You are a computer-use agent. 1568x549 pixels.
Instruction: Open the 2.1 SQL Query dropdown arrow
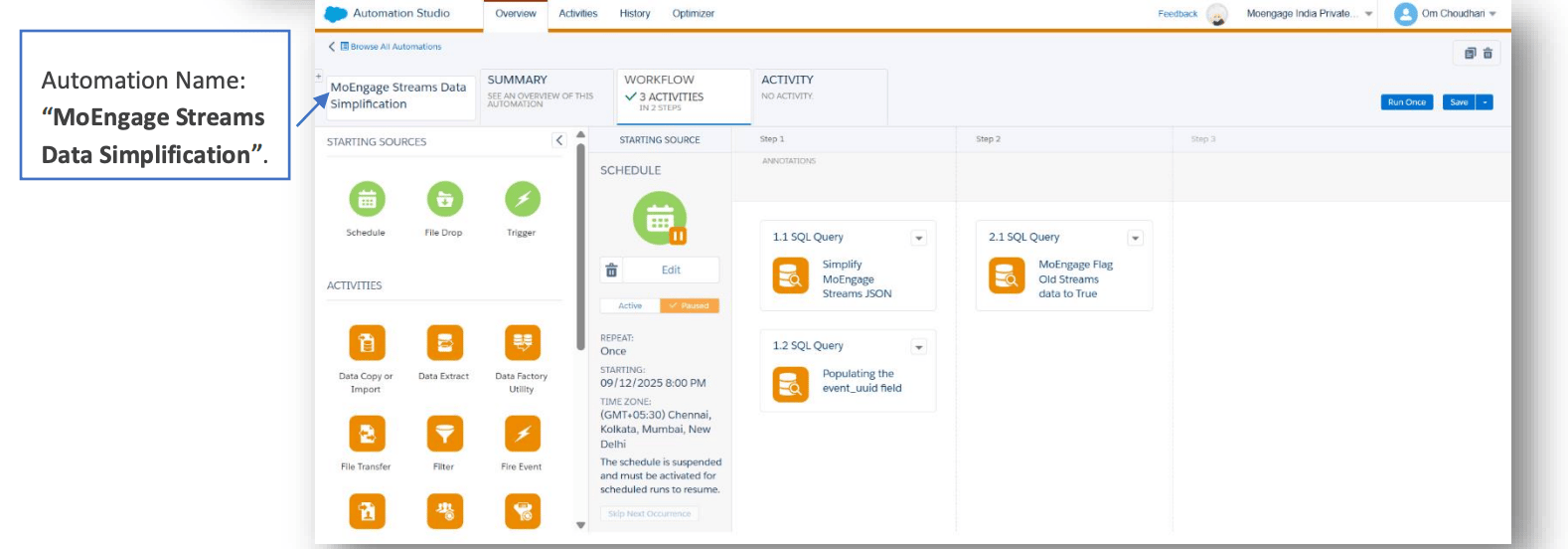1135,238
